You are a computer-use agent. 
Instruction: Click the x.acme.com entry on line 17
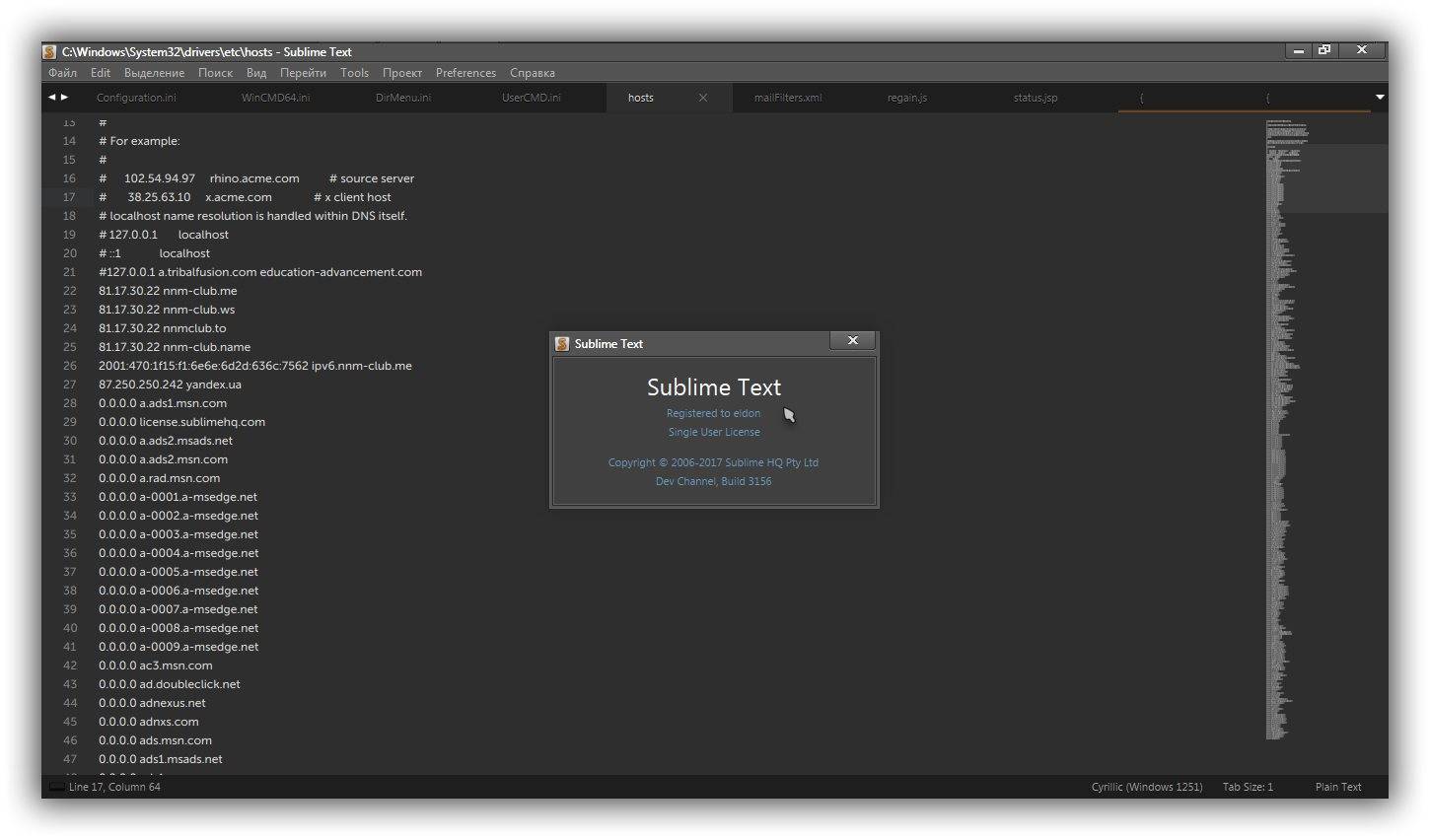coord(239,197)
